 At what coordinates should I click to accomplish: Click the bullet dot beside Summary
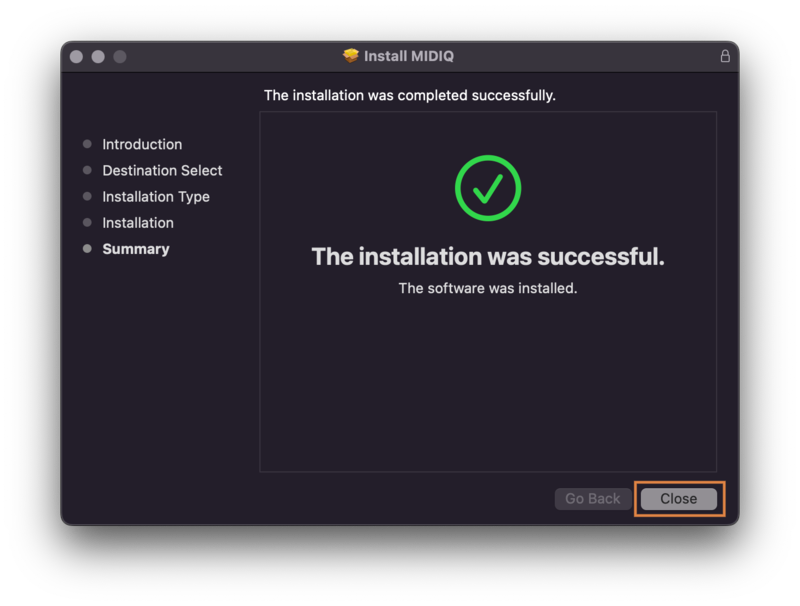pyautogui.click(x=87, y=248)
